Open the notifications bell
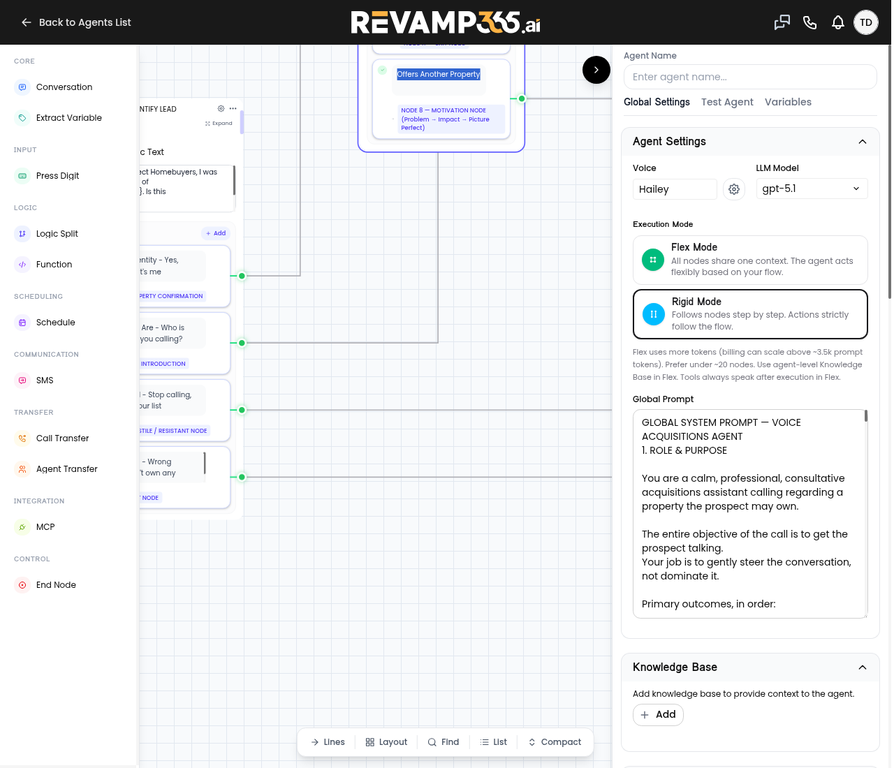This screenshot has height=768, width=894. 838,23
